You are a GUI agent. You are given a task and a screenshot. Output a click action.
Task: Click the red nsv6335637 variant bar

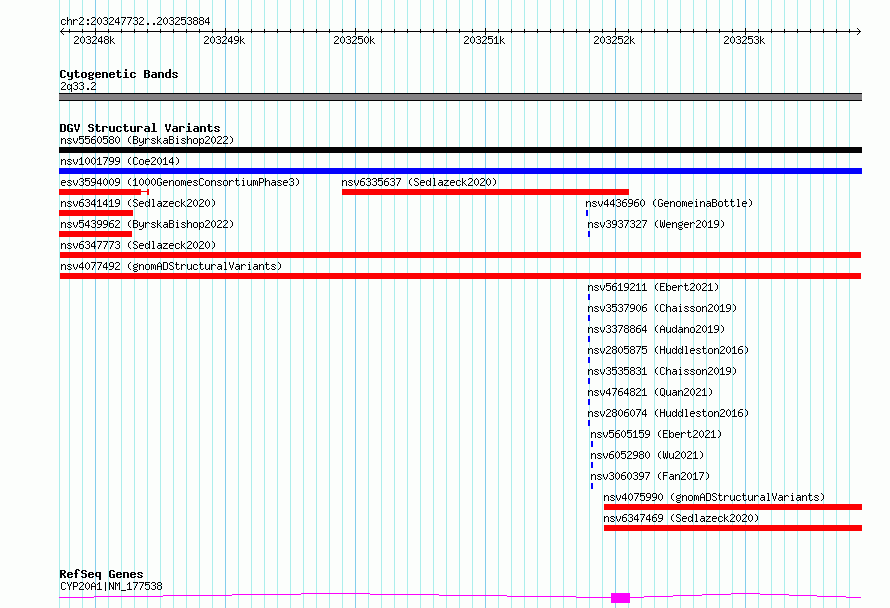point(485,192)
